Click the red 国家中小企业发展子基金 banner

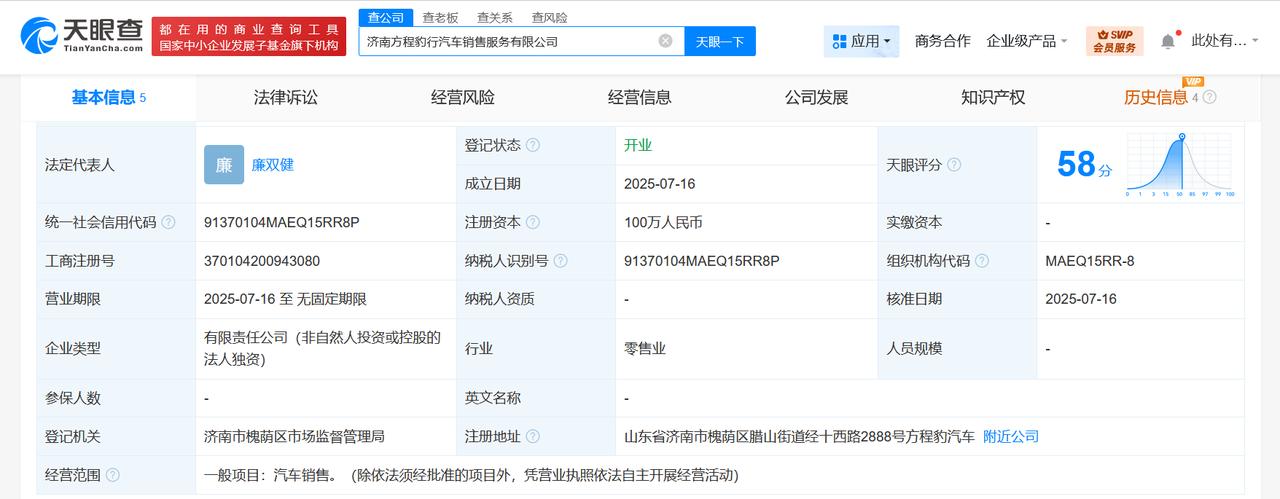(x=249, y=36)
